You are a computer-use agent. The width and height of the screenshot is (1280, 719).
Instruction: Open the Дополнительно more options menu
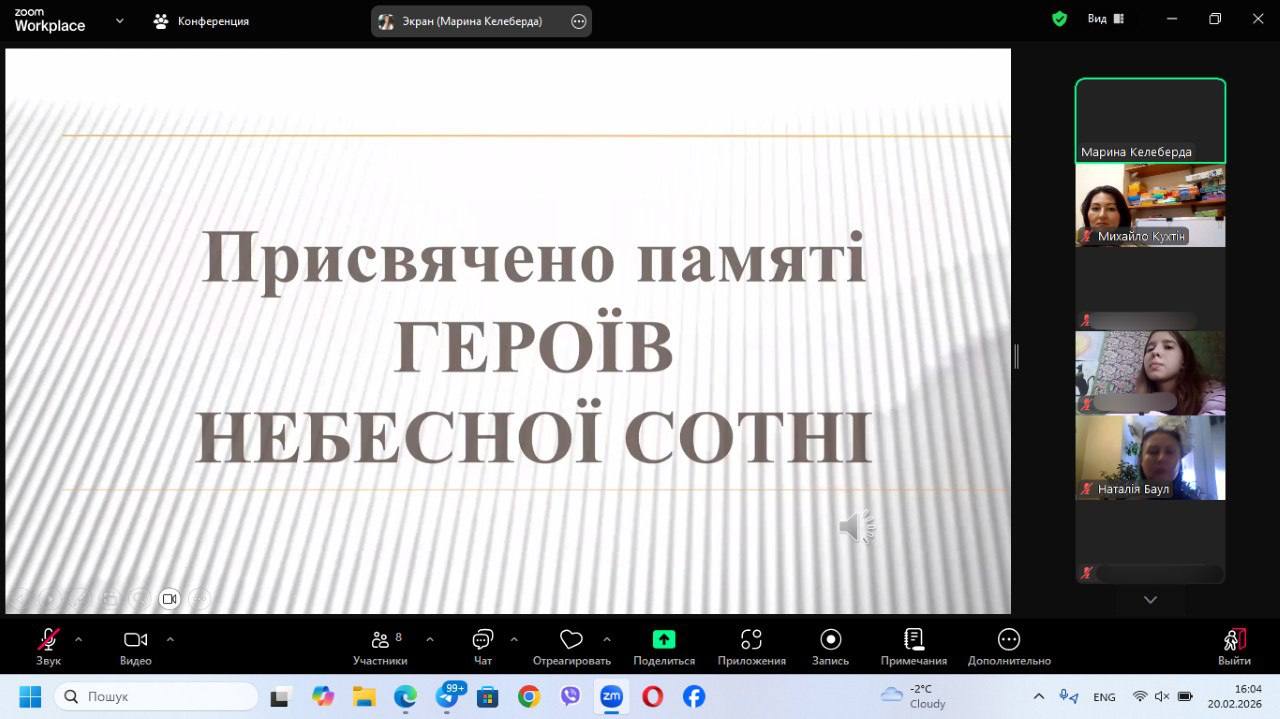coord(1008,640)
